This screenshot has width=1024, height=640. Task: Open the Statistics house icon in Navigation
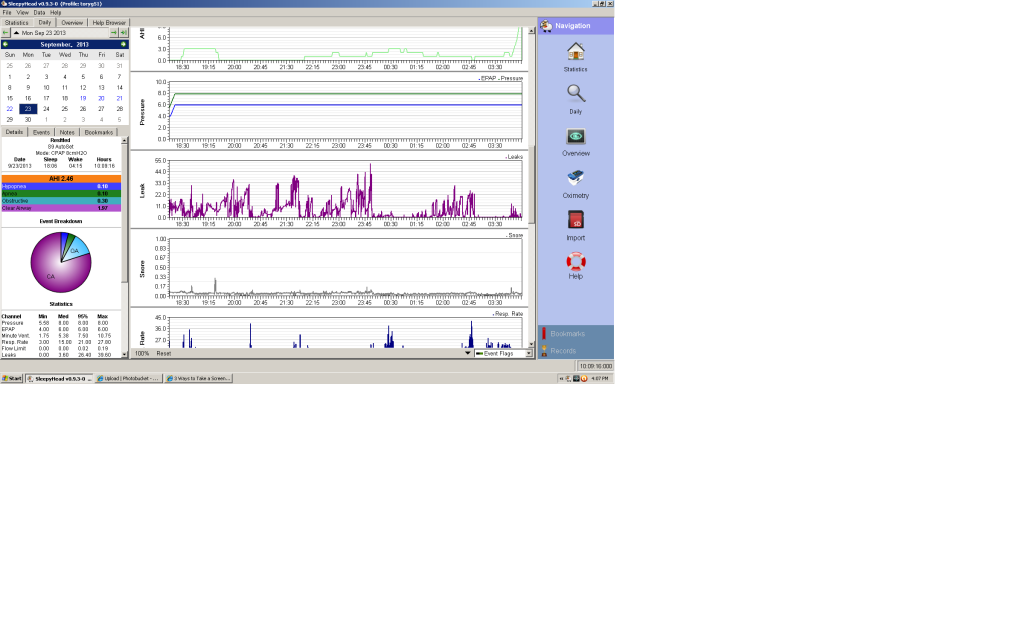click(575, 52)
